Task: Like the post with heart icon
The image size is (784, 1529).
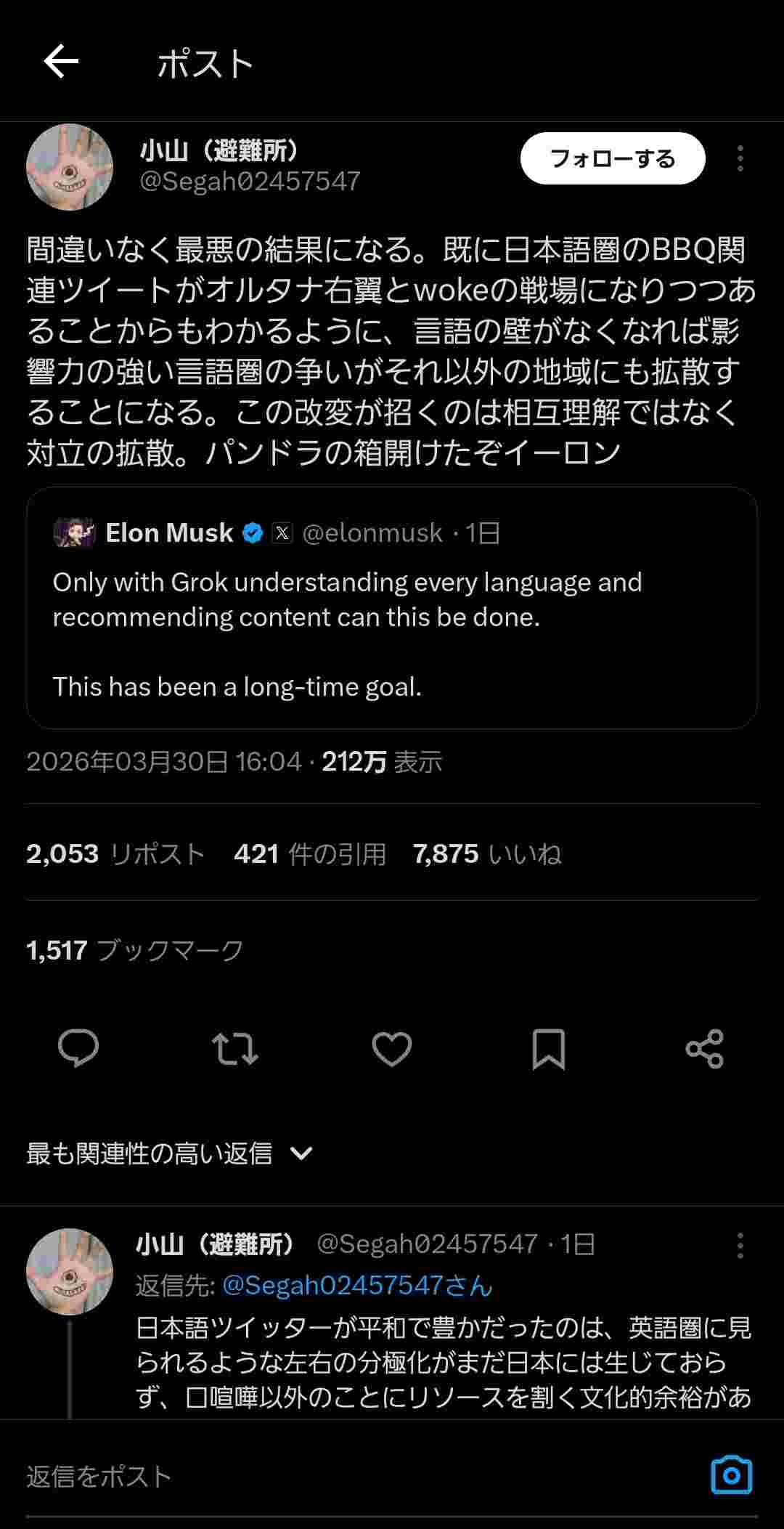Action: pyautogui.click(x=392, y=1048)
